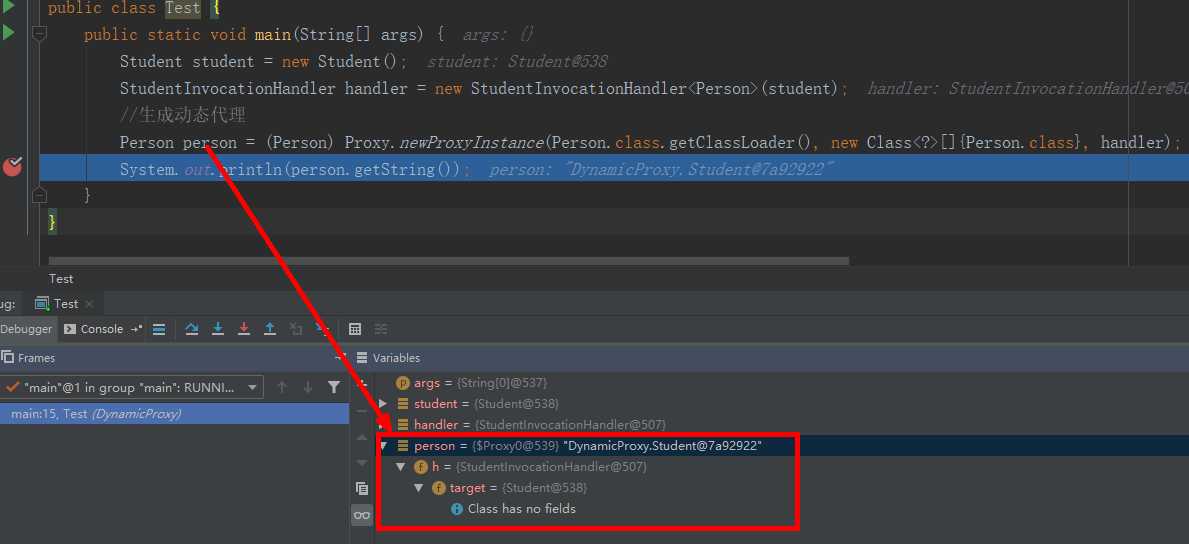Select handler variable row
The width and height of the screenshot is (1189, 544).
[x=781, y=425]
